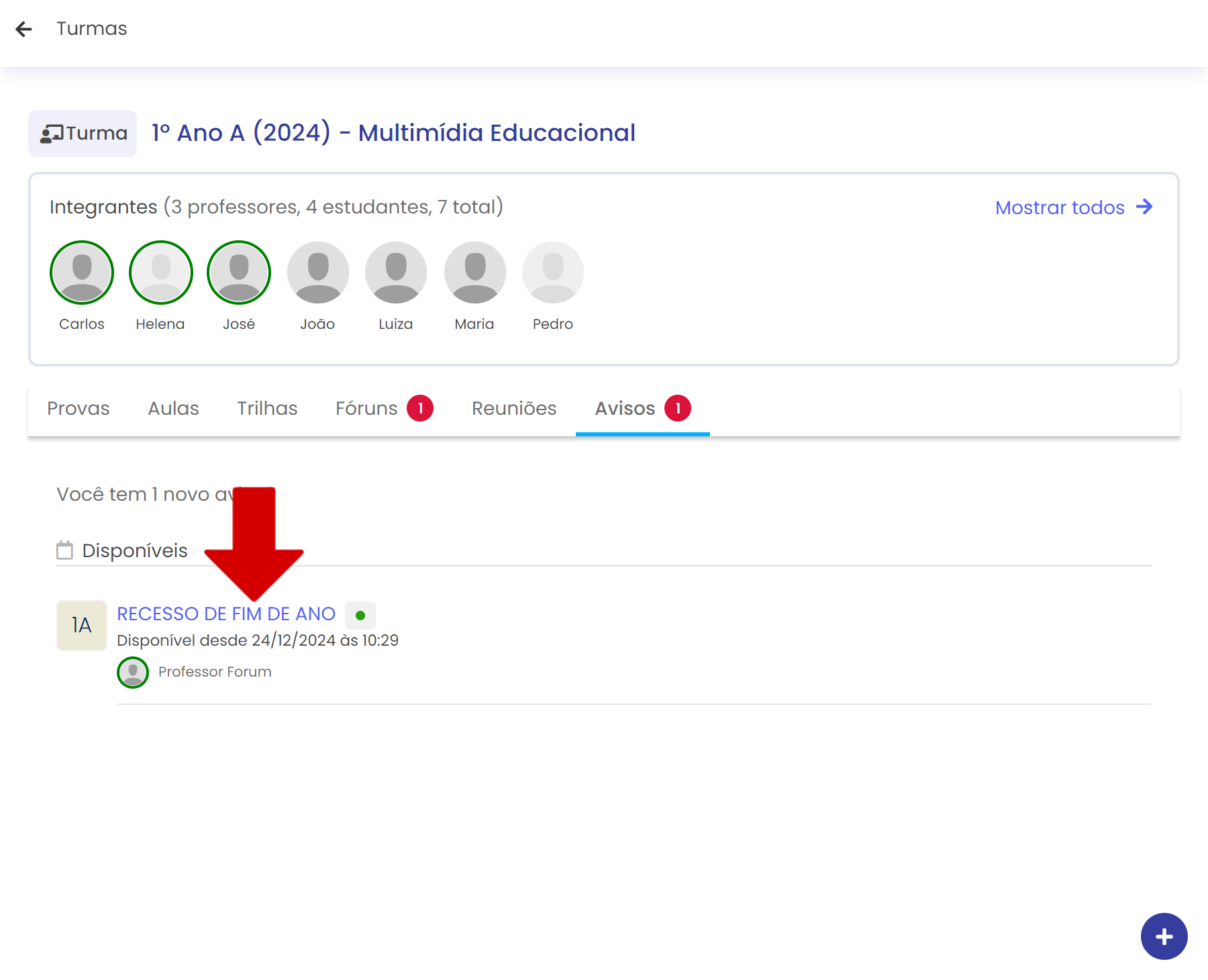Open Helena's profile avatar
This screenshot has width=1208, height=980.
tap(160, 273)
